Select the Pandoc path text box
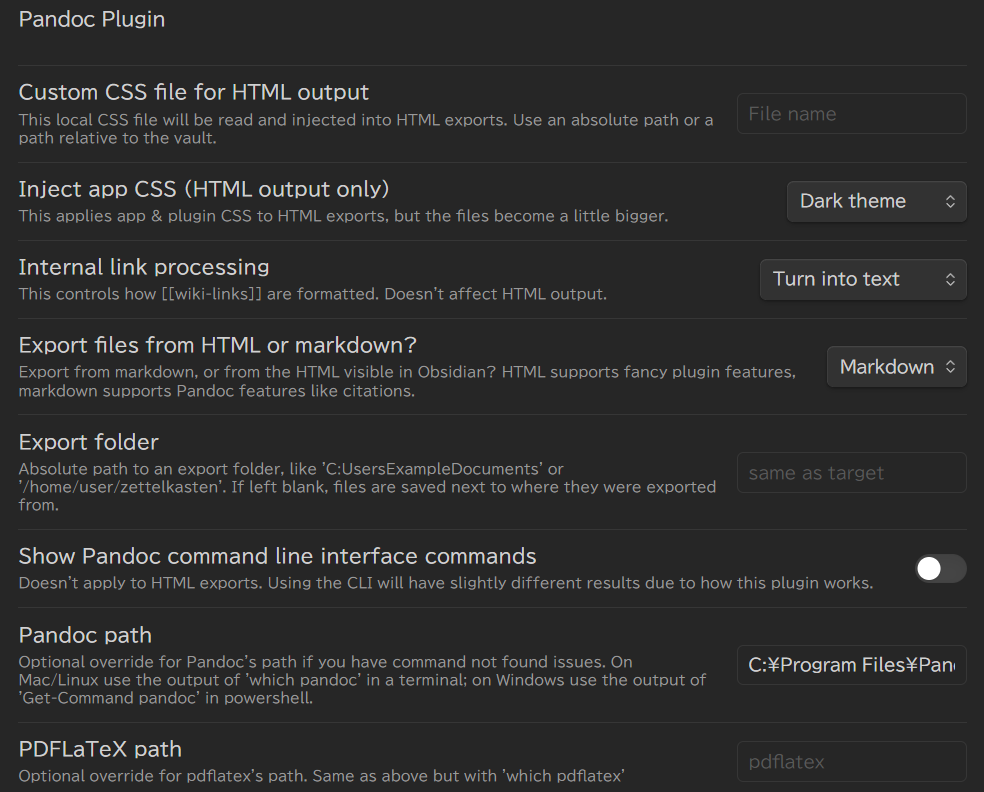 (851, 665)
